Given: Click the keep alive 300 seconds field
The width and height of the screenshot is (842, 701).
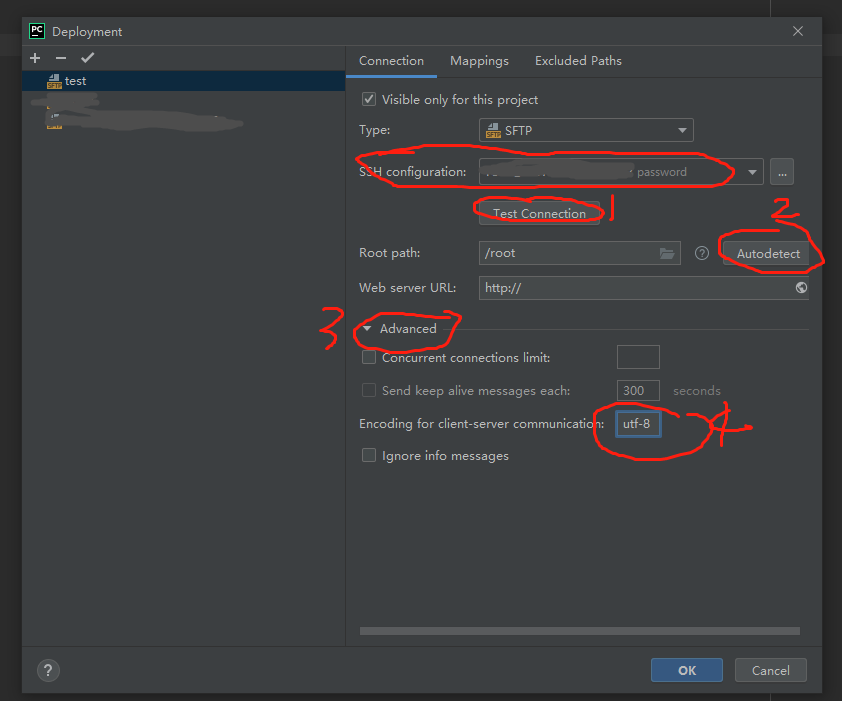Looking at the screenshot, I should click(x=638, y=391).
